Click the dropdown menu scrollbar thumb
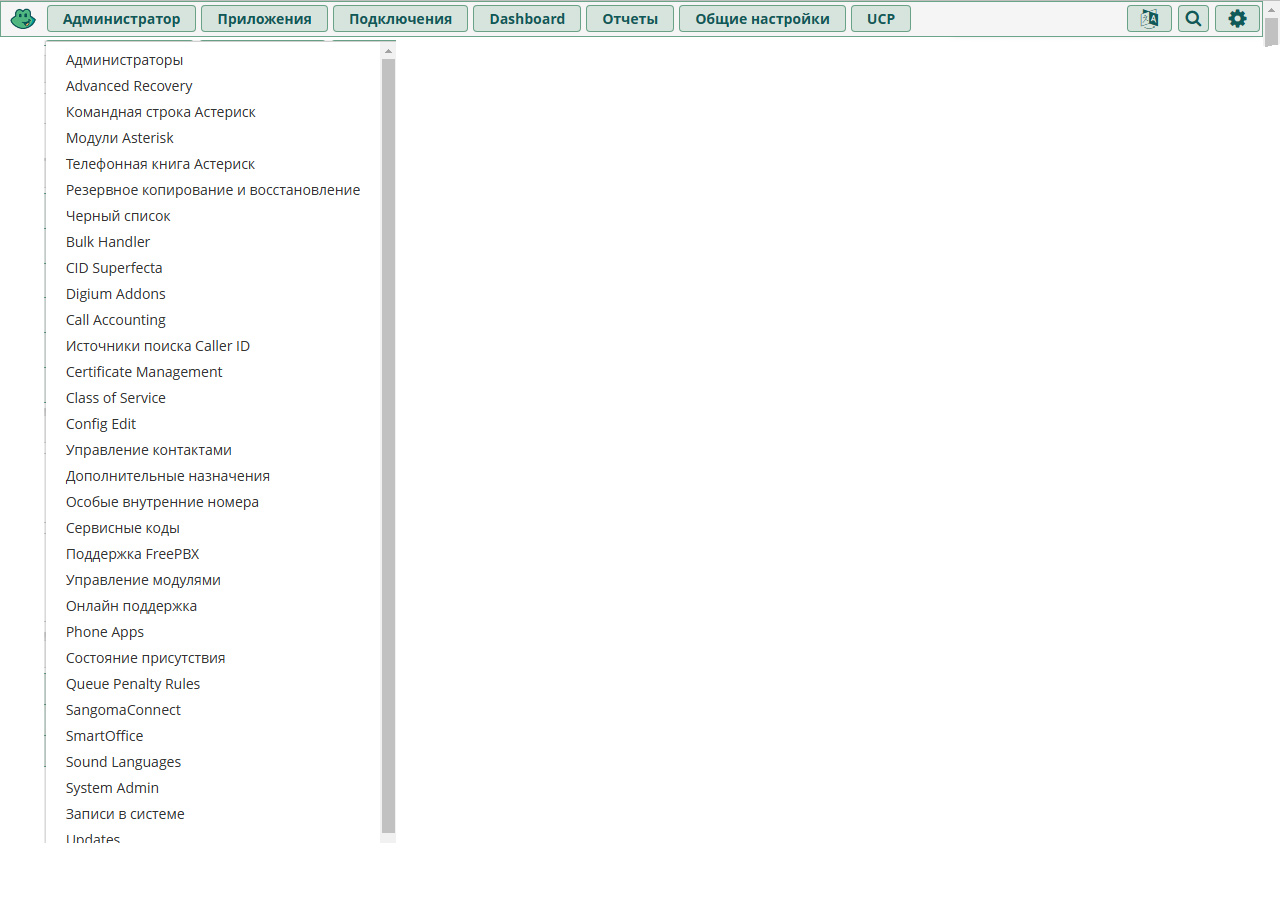 (x=389, y=446)
